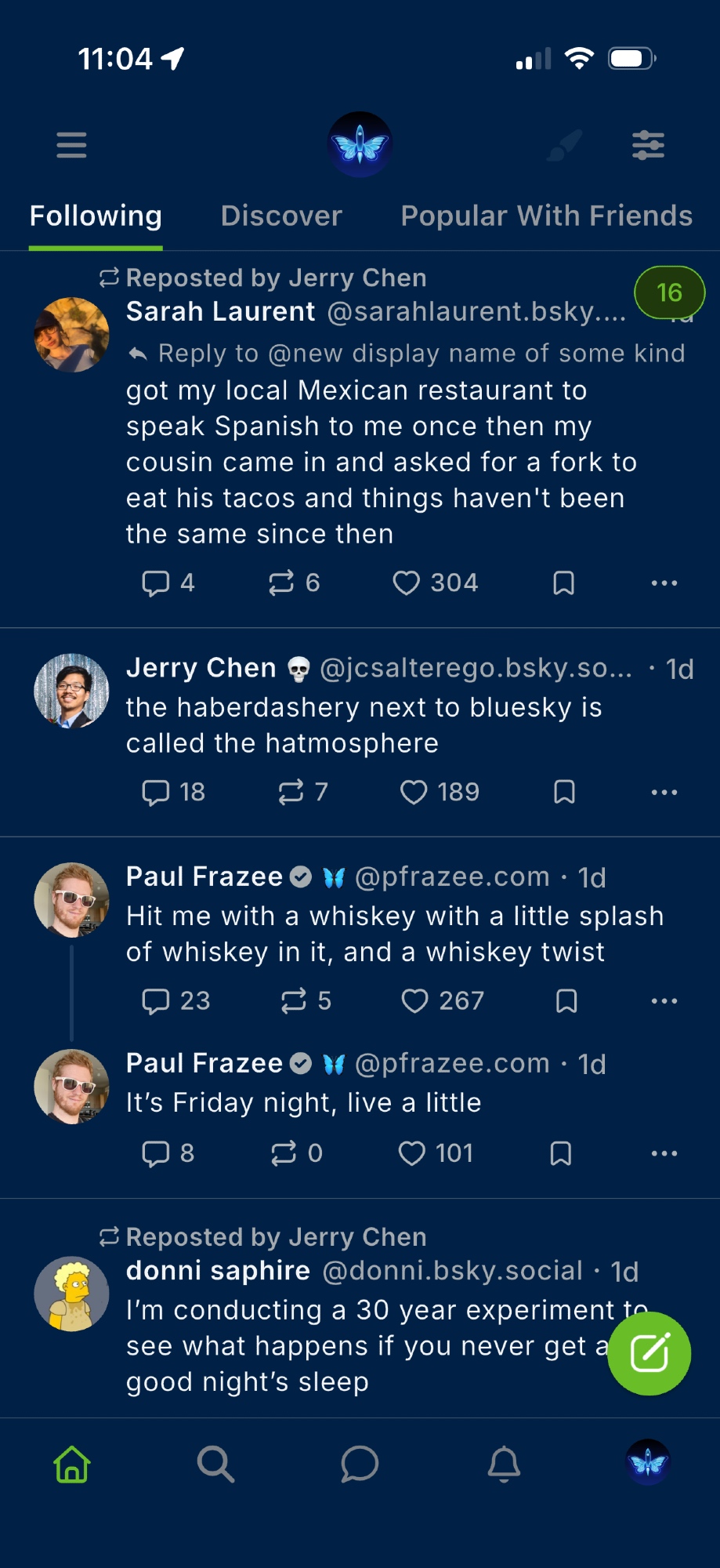Open more options on whiskey post
Screen dimensions: 720x1568
664,1001
